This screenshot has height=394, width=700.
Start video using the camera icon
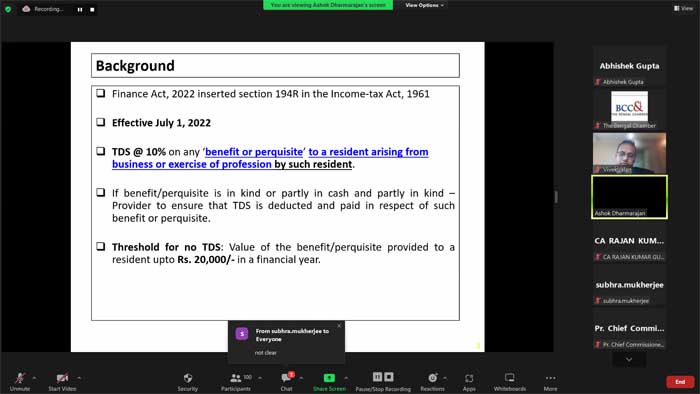[x=62, y=382]
